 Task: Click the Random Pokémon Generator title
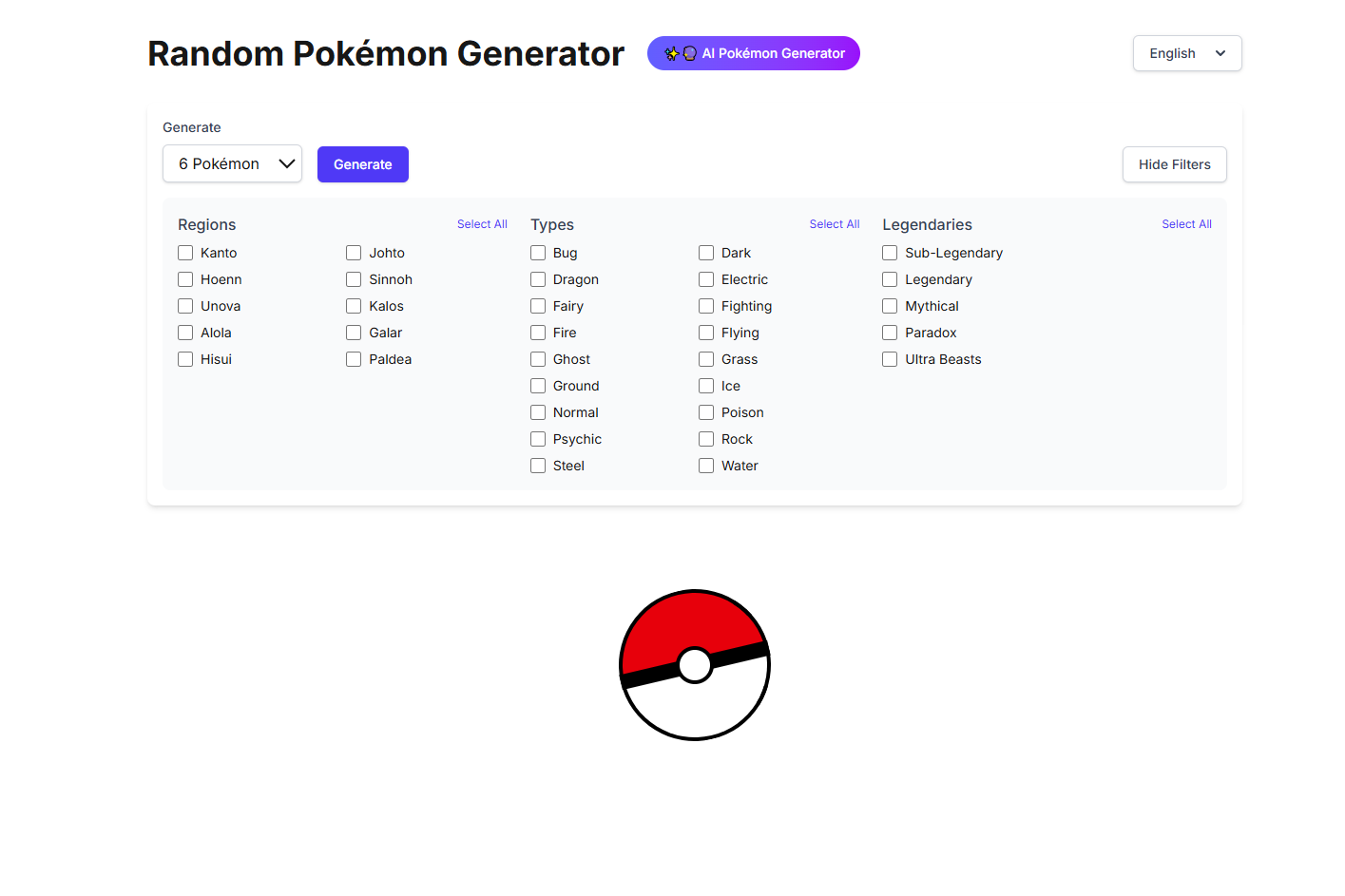(386, 53)
